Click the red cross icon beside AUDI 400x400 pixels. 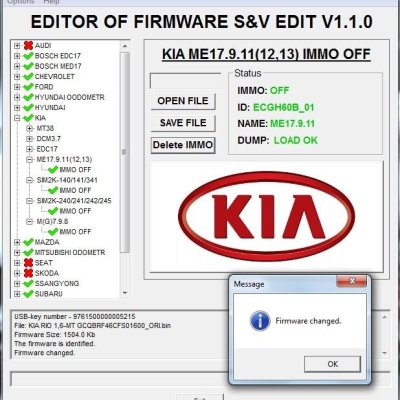tap(28, 45)
